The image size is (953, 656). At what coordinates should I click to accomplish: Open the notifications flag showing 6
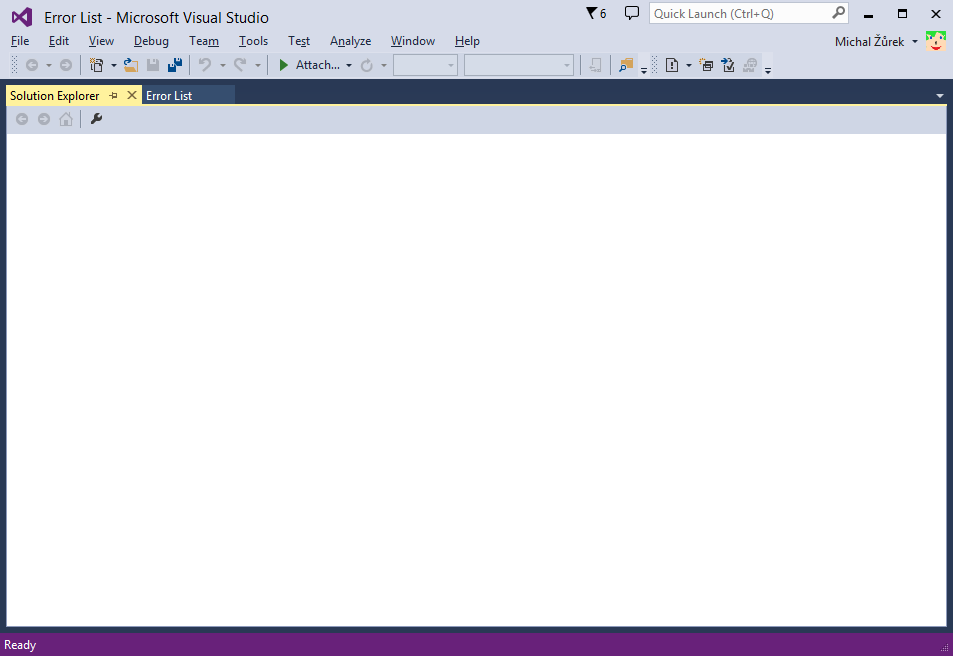pos(591,13)
